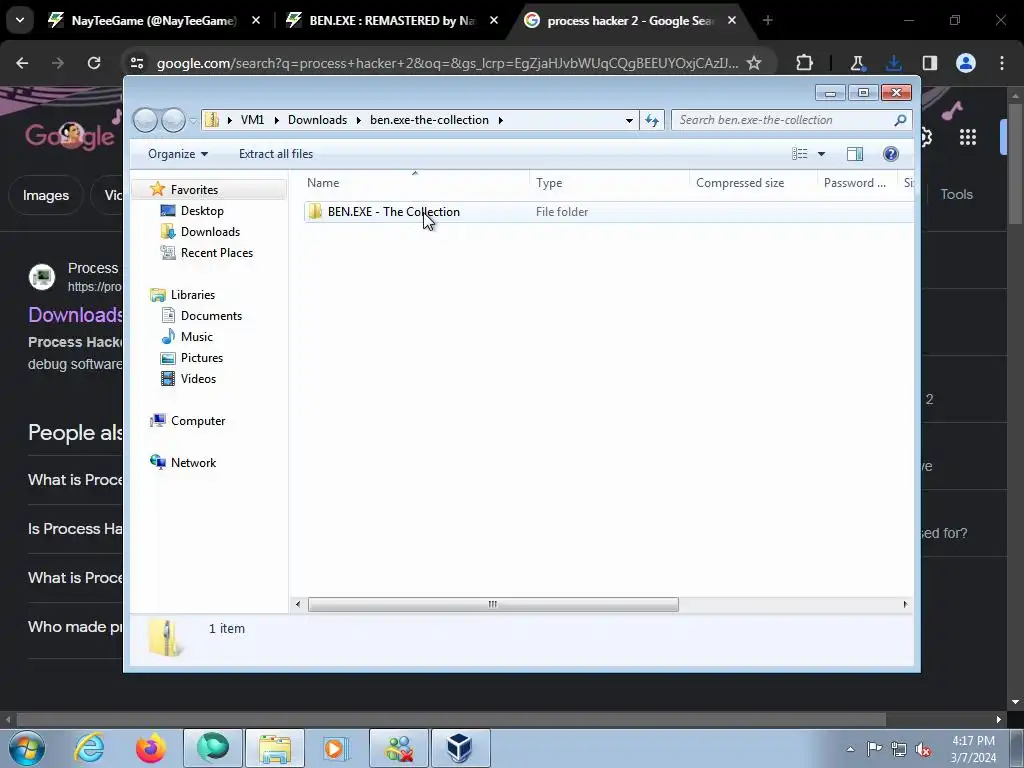1024x768 pixels.
Task: Click the Explorer back navigation button
Action: point(145,120)
